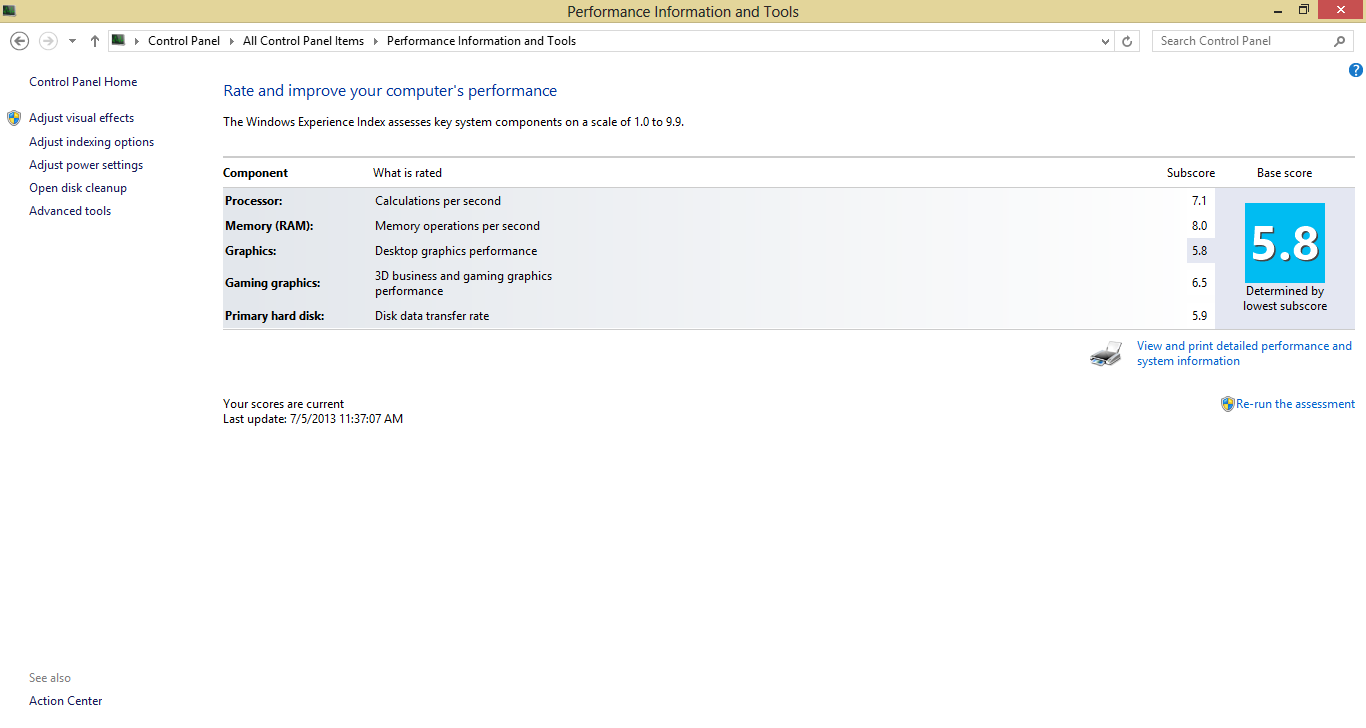Screen dimensions: 1366x728
Task: Click the Control Panel icon in address bar
Action: (x=118, y=41)
